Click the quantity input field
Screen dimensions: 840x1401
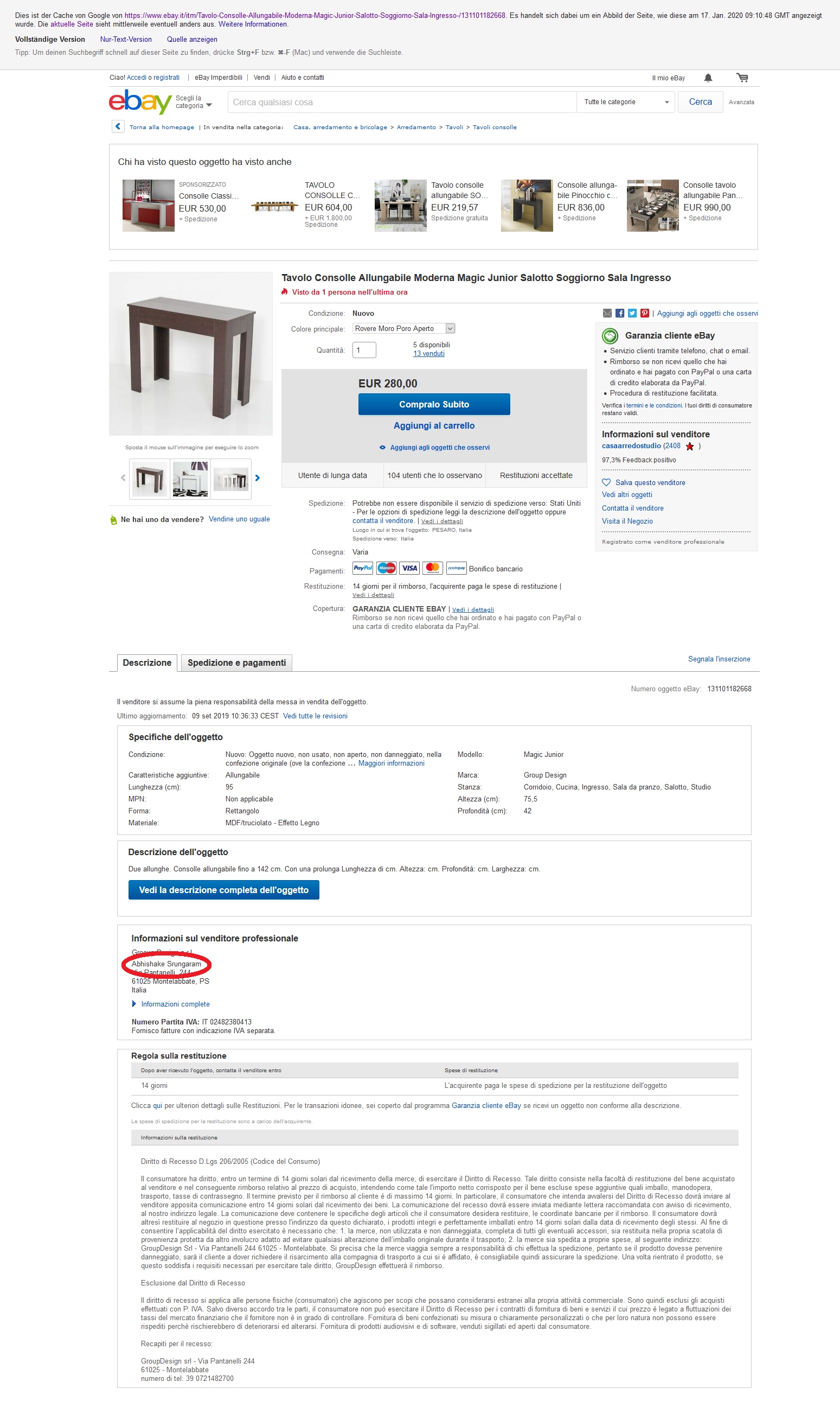click(364, 350)
